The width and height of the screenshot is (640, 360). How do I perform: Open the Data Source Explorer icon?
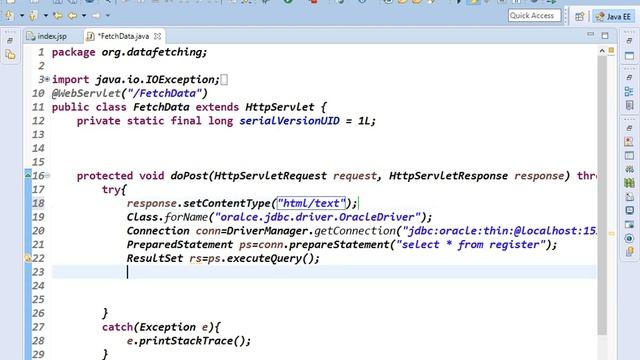pos(629,183)
